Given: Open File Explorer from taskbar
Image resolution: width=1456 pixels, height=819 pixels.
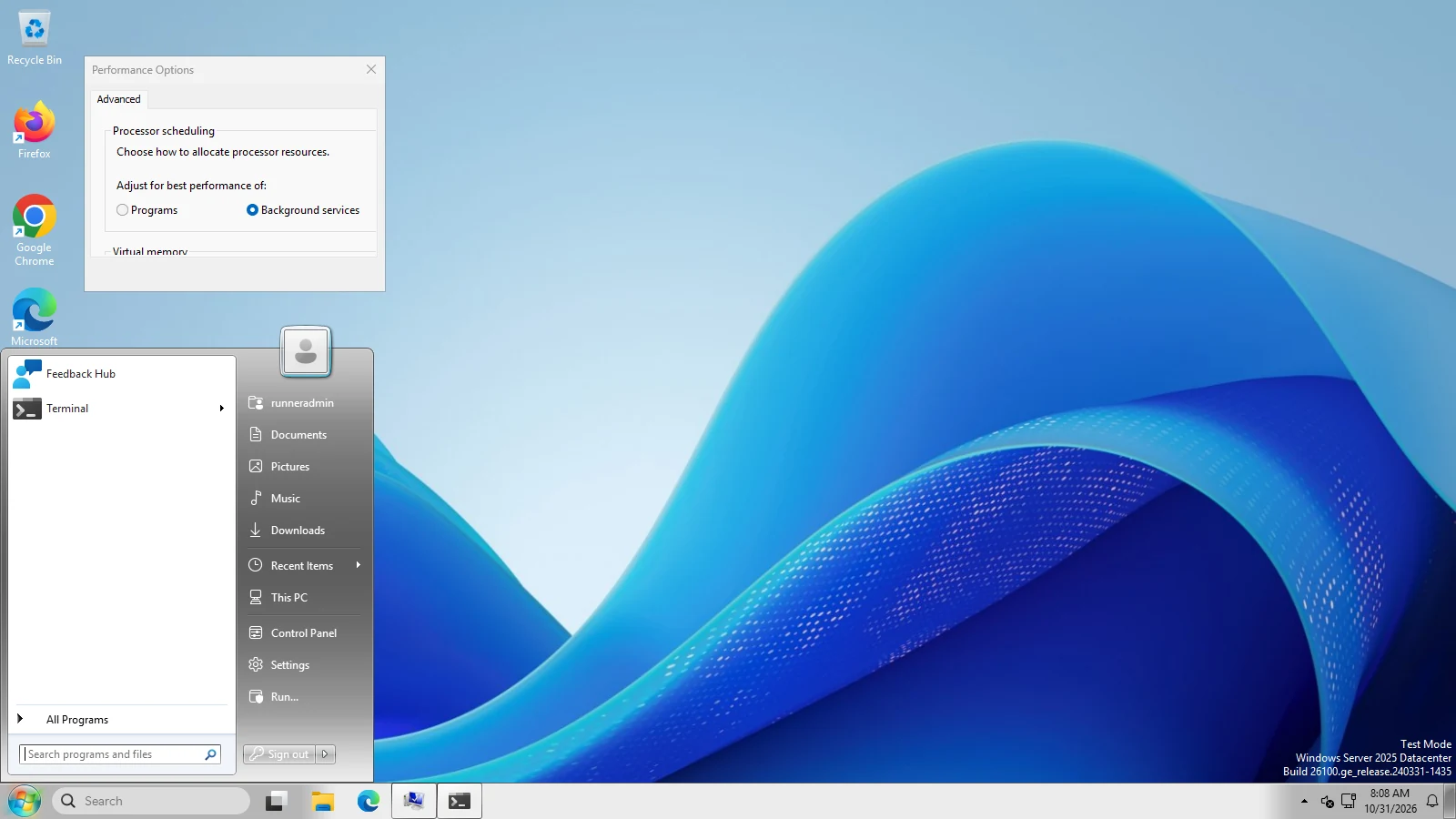Looking at the screenshot, I should click(323, 802).
